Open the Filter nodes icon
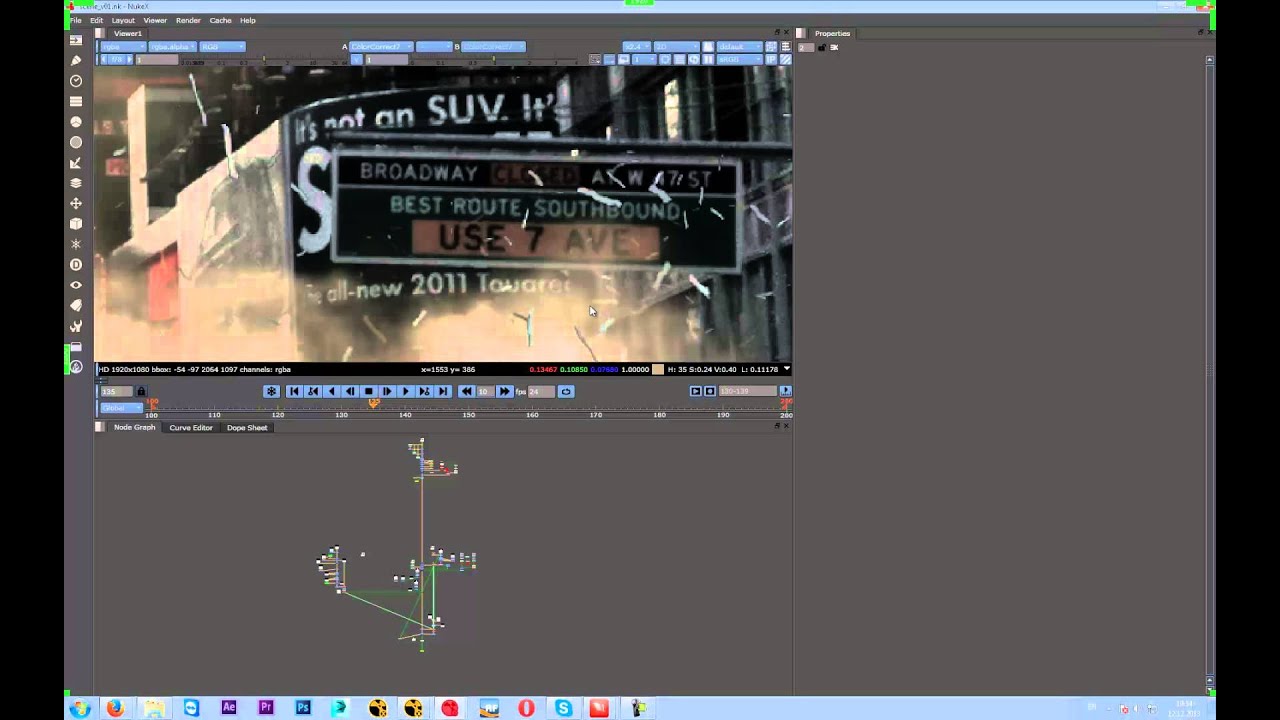 pos(76,142)
